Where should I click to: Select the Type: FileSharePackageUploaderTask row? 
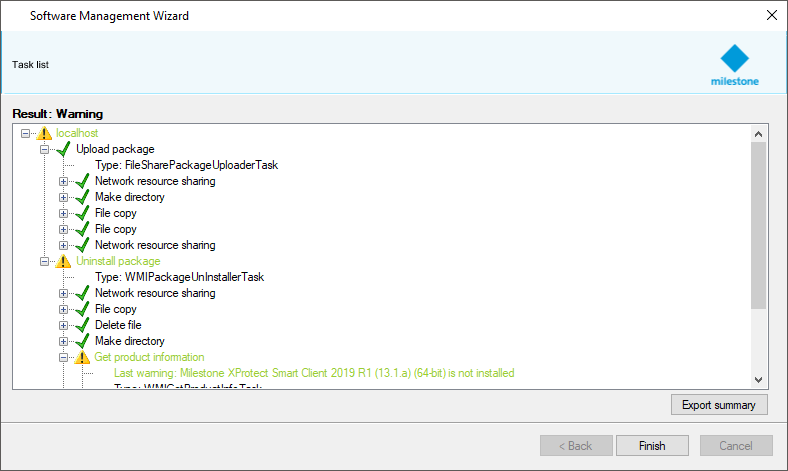[x=186, y=165]
